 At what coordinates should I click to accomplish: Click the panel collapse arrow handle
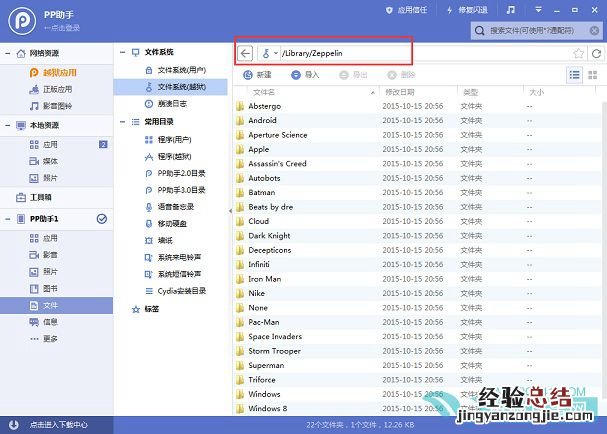coord(230,211)
